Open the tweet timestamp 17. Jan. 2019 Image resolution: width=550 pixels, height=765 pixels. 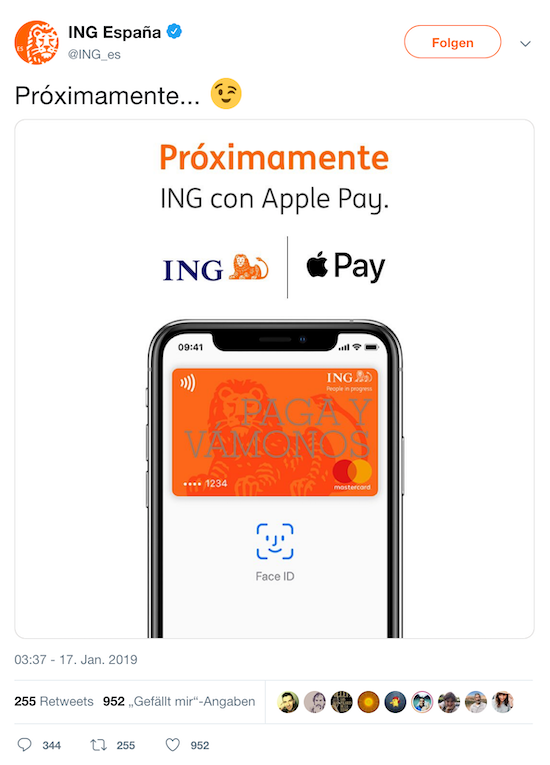click(76, 660)
